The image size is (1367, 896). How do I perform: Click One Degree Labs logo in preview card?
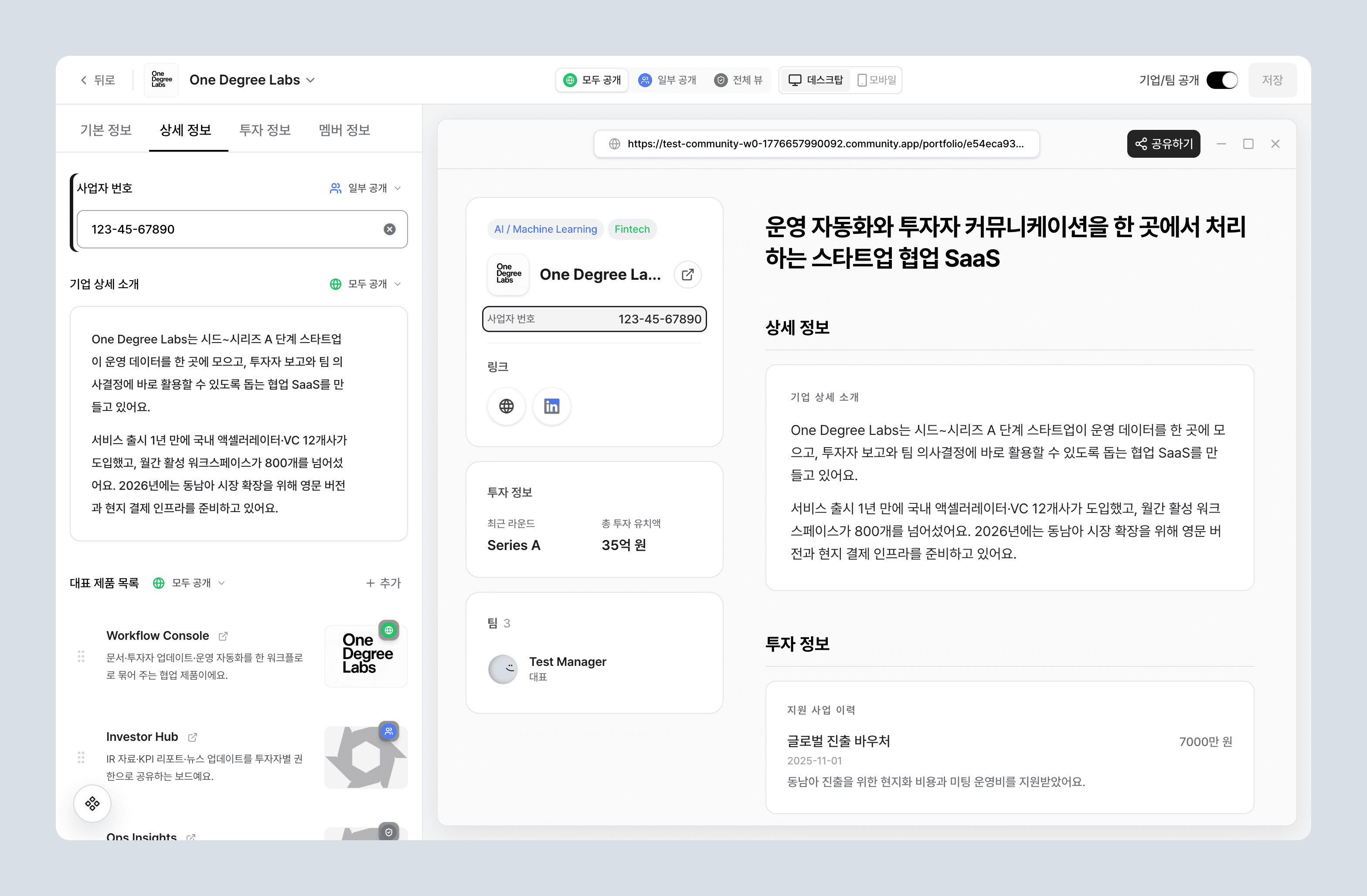coord(508,274)
